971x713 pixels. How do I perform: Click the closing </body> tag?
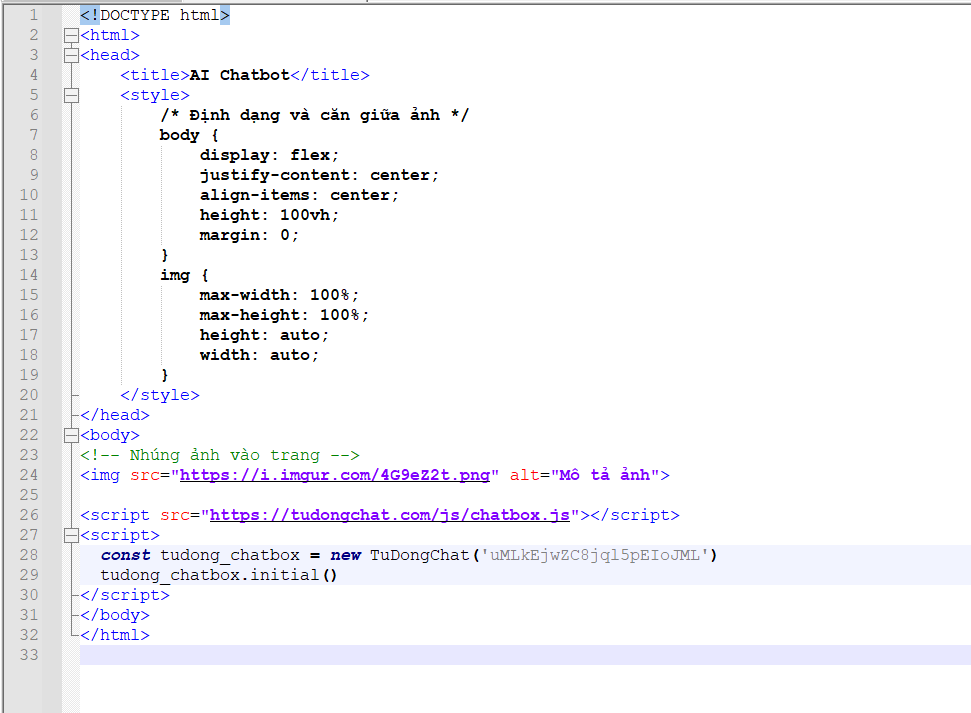[x=115, y=615]
